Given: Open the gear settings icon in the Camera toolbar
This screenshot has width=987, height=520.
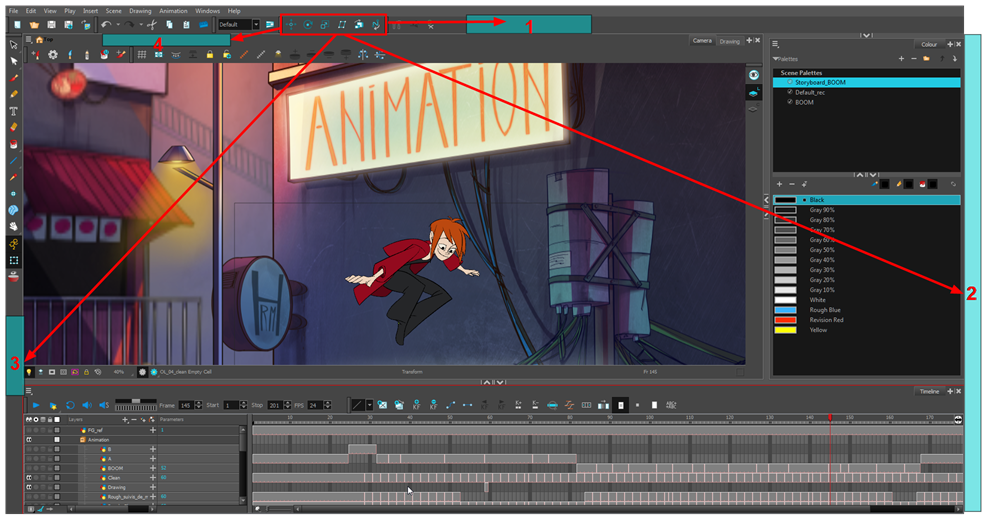Looking at the screenshot, I should tap(53, 55).
